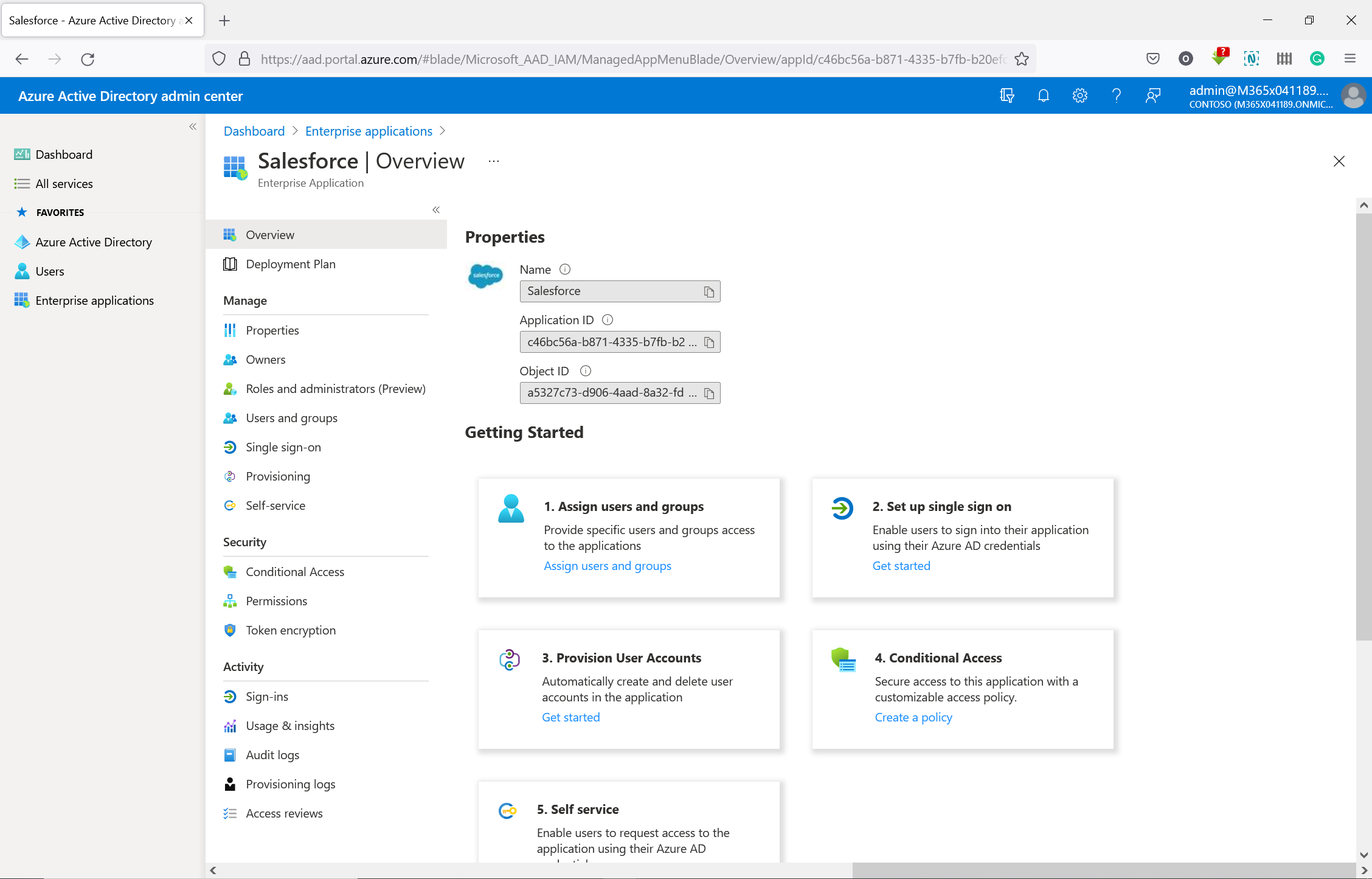The height and width of the screenshot is (879, 1372).
Task: Copy the Object ID to clipboard
Action: pyautogui.click(x=709, y=393)
